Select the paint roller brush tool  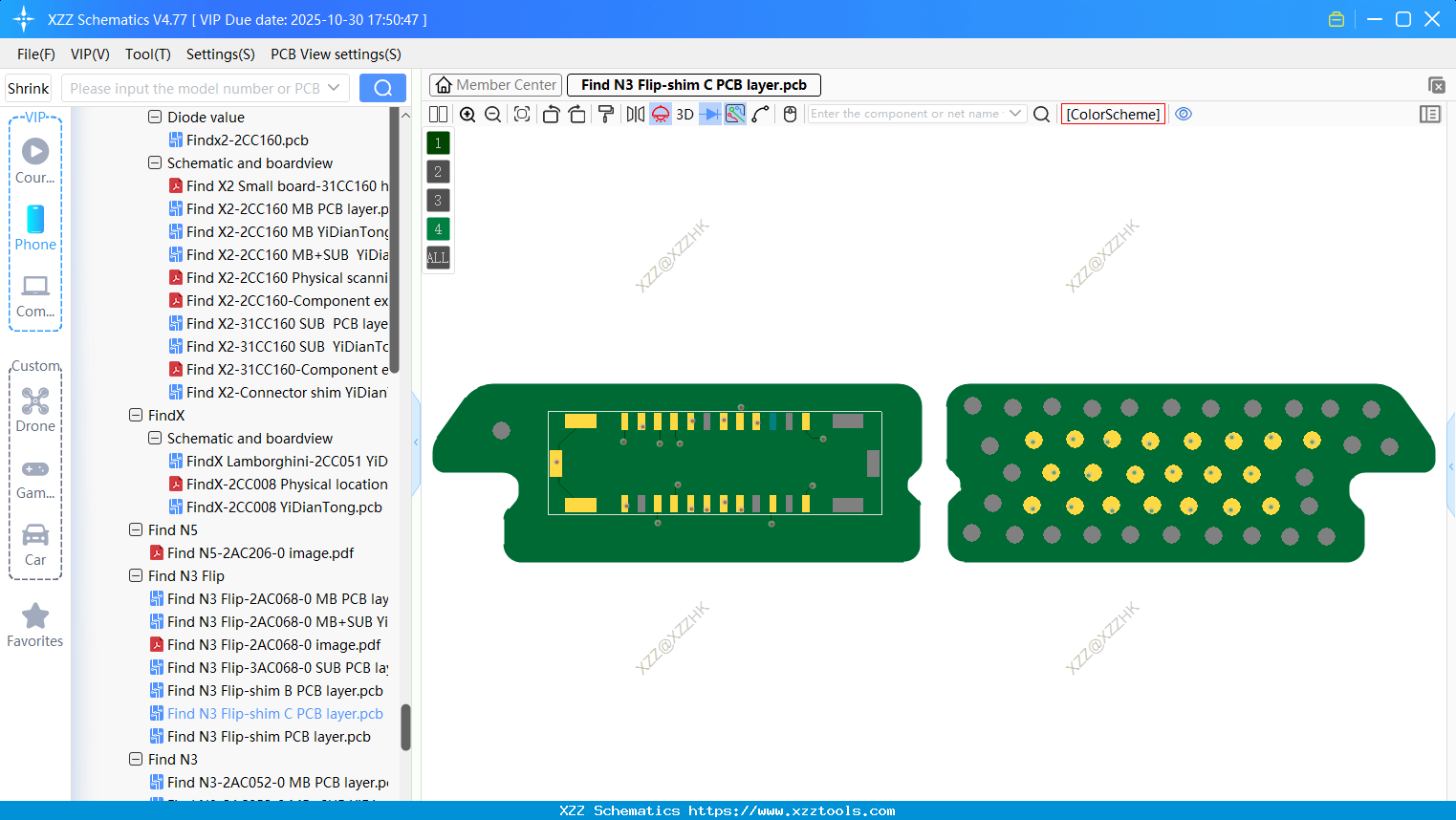[x=606, y=114]
